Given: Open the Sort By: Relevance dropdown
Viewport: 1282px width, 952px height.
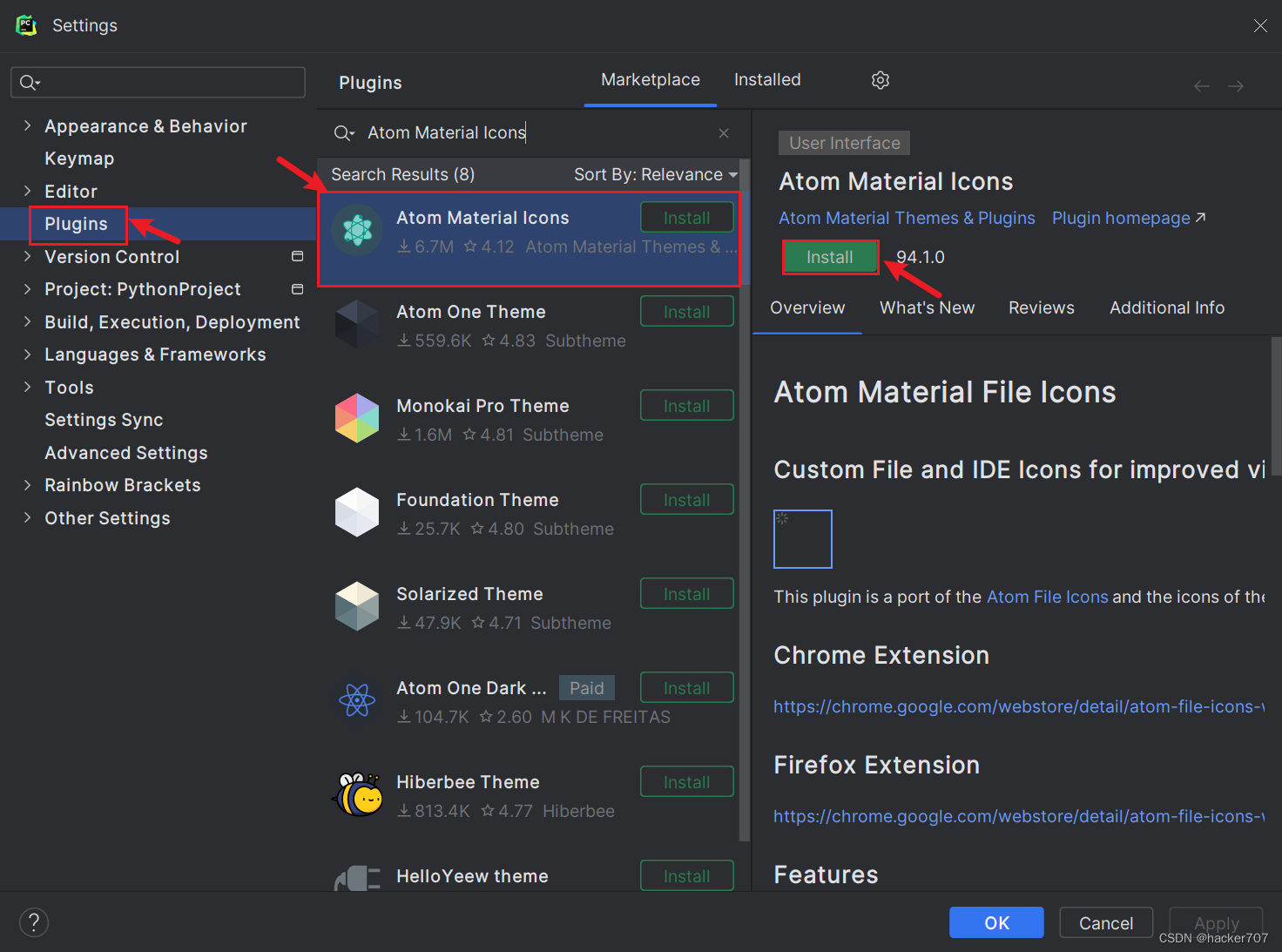Looking at the screenshot, I should pos(655,174).
